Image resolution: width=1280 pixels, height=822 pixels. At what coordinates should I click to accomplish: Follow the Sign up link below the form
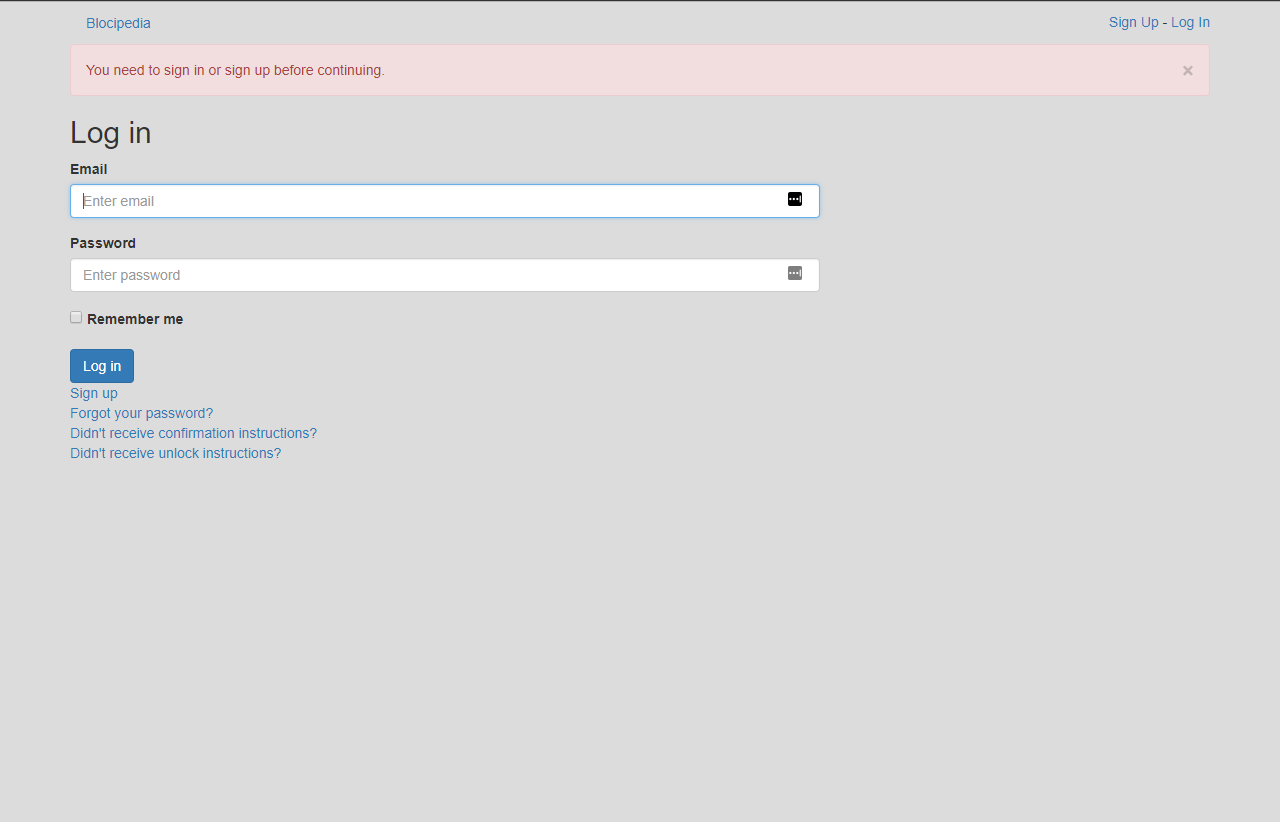(94, 393)
